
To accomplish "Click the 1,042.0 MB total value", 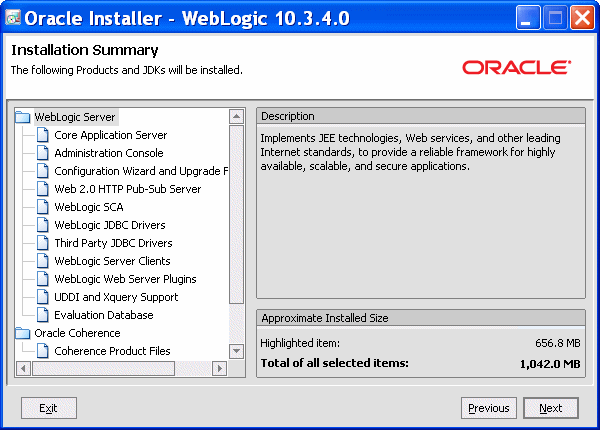I will pyautogui.click(x=550, y=363).
